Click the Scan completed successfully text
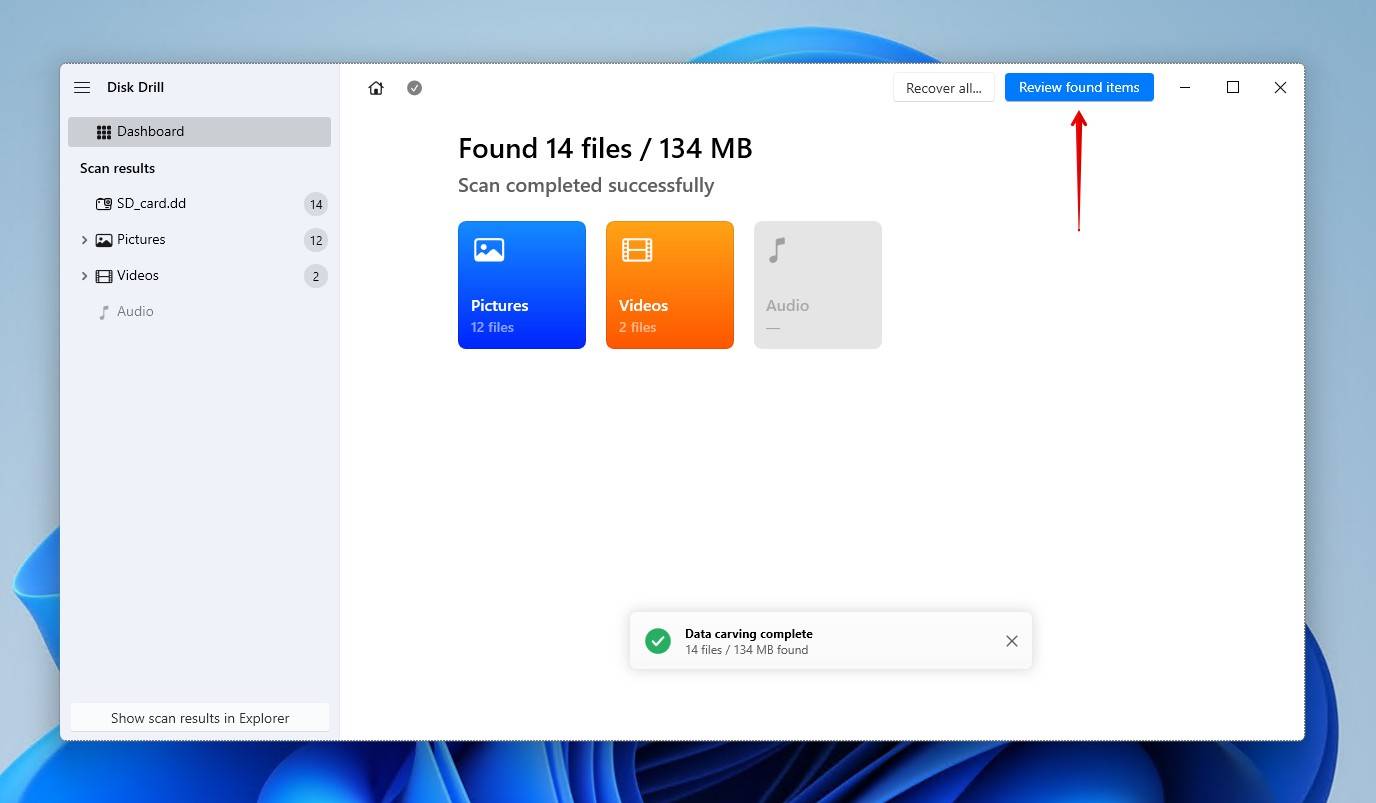1376x803 pixels. coord(586,185)
